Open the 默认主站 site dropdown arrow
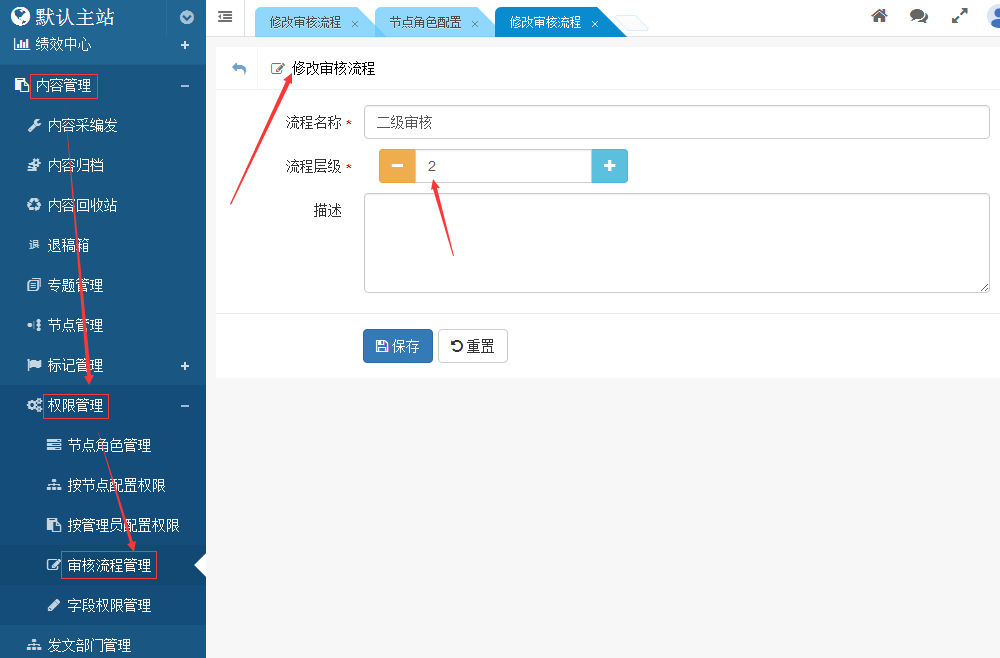Image resolution: width=1000 pixels, height=658 pixels. (x=186, y=17)
